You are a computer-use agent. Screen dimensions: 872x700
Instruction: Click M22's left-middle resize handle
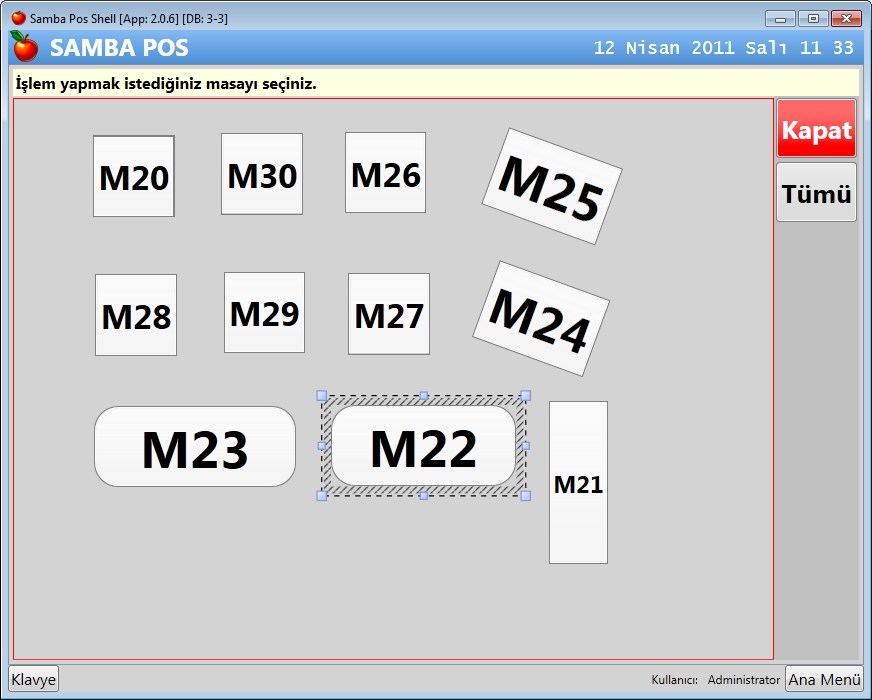point(321,445)
